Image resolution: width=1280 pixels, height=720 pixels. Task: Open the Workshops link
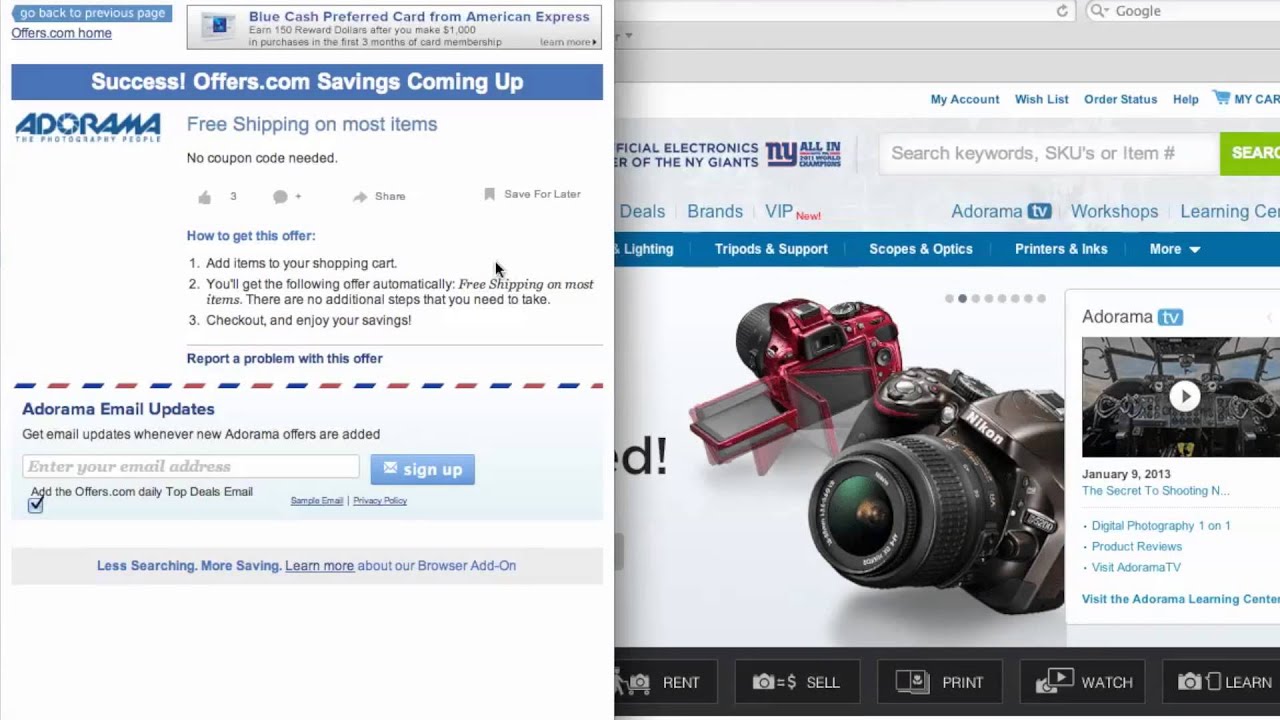click(x=1114, y=211)
